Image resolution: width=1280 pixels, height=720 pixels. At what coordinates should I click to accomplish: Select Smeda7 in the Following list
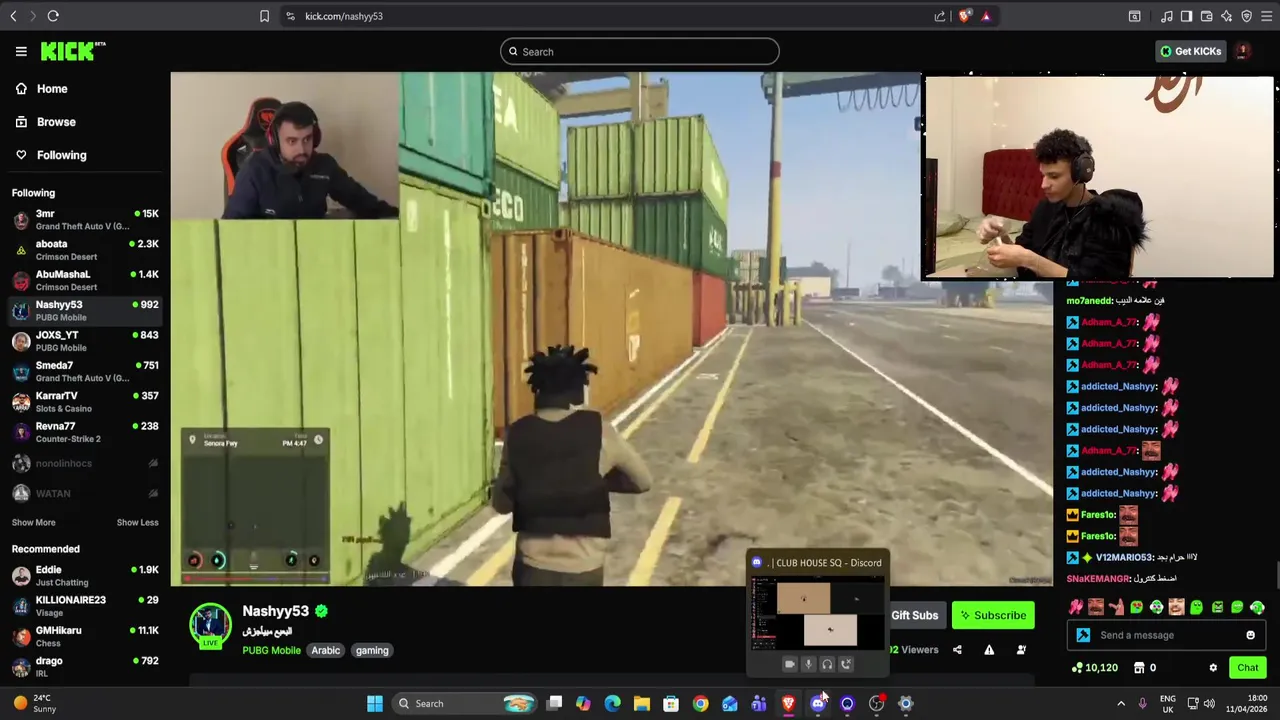[x=85, y=371]
